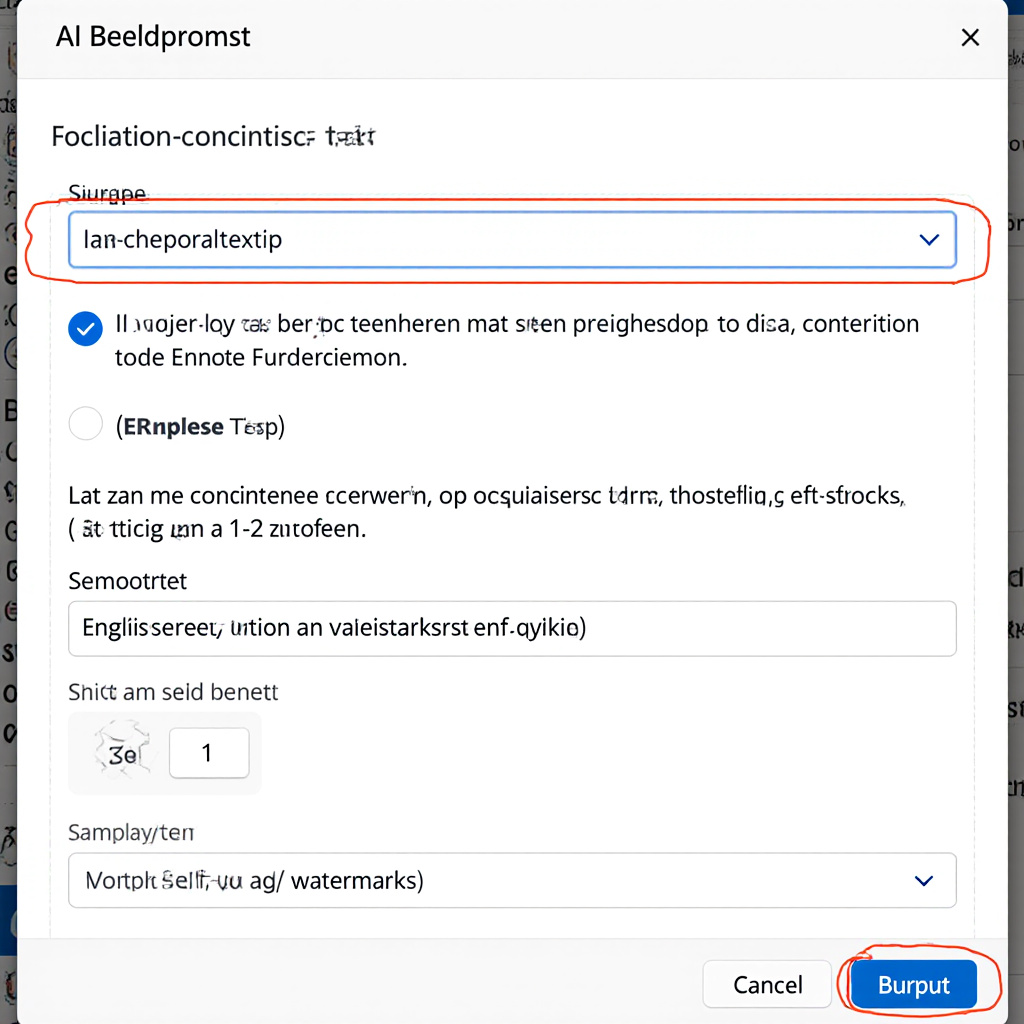Click the Shict am seld benett label

(x=173, y=692)
